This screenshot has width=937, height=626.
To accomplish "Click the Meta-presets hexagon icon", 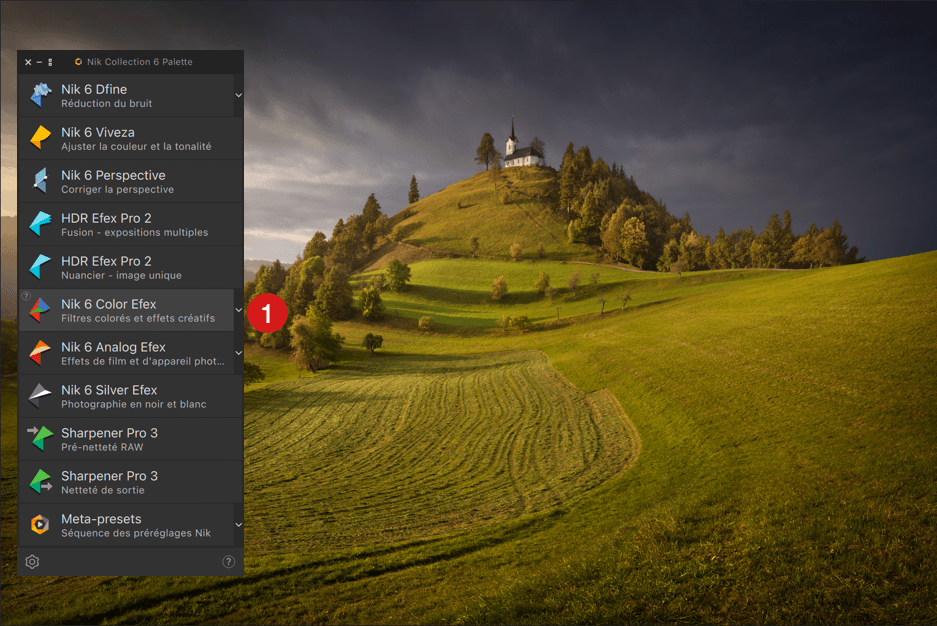I will (x=40, y=524).
